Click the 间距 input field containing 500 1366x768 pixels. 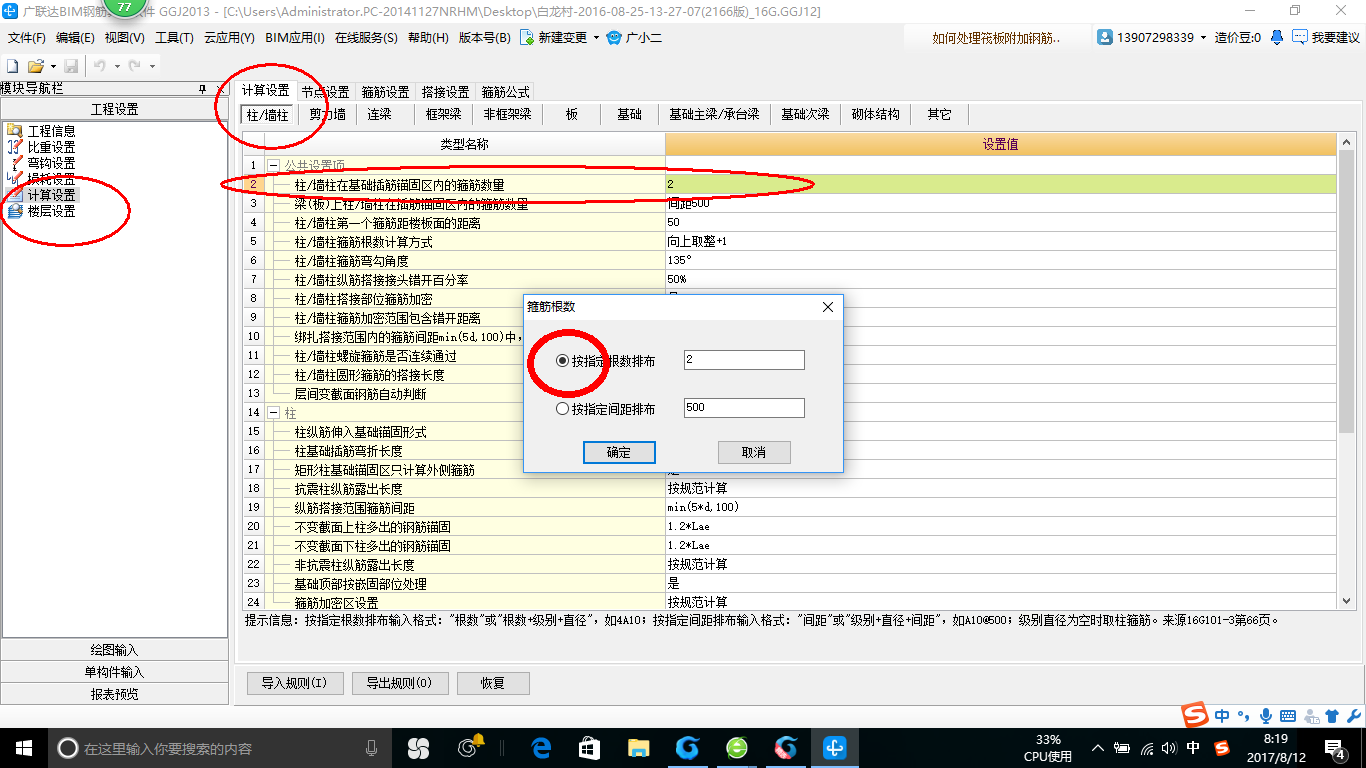(x=744, y=408)
